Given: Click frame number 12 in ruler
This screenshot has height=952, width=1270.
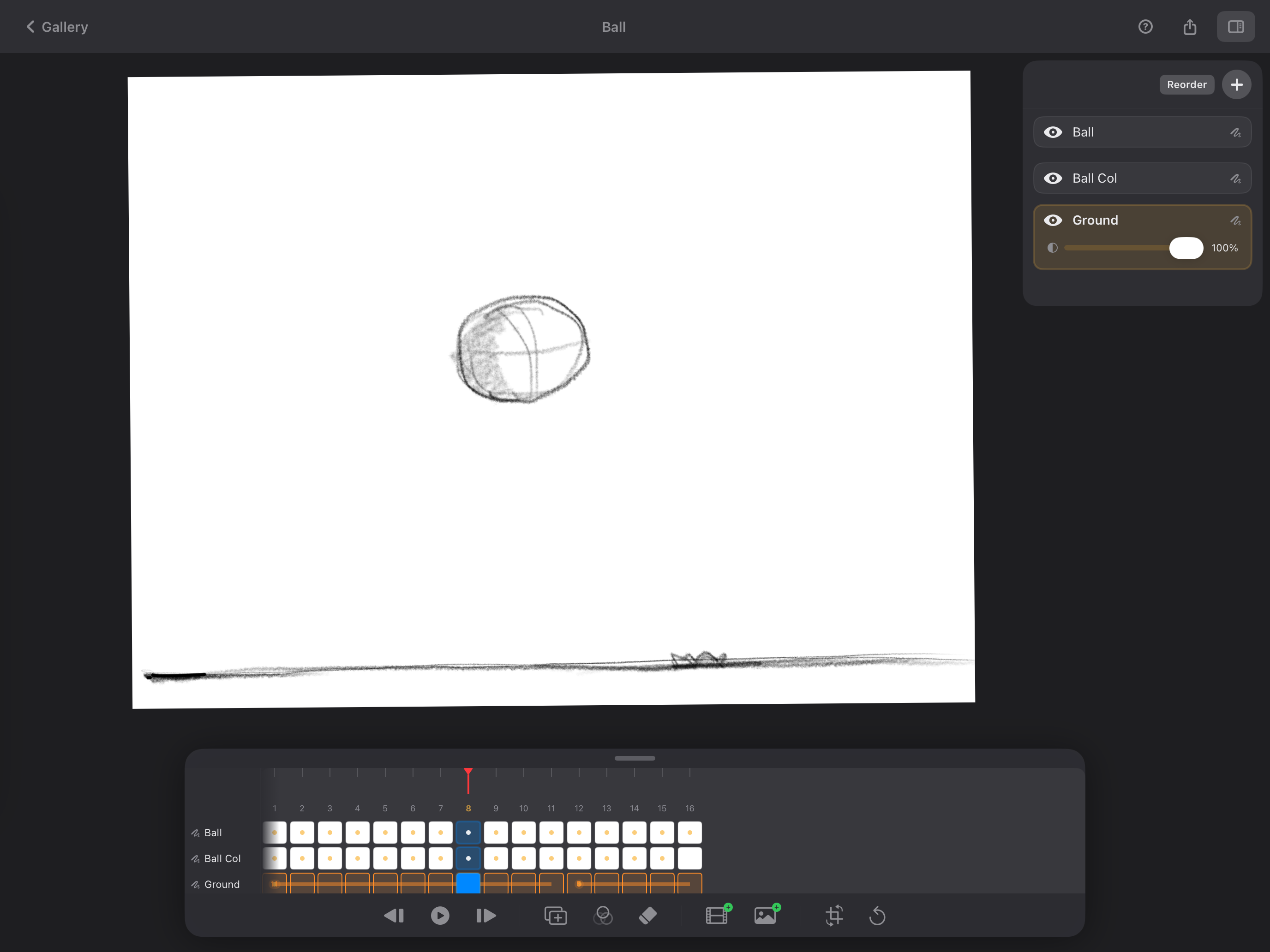Looking at the screenshot, I should coord(579,808).
